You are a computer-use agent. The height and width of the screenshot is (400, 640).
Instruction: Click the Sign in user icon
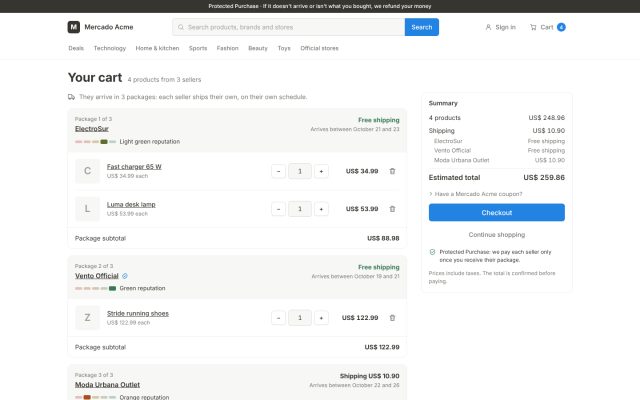488,27
